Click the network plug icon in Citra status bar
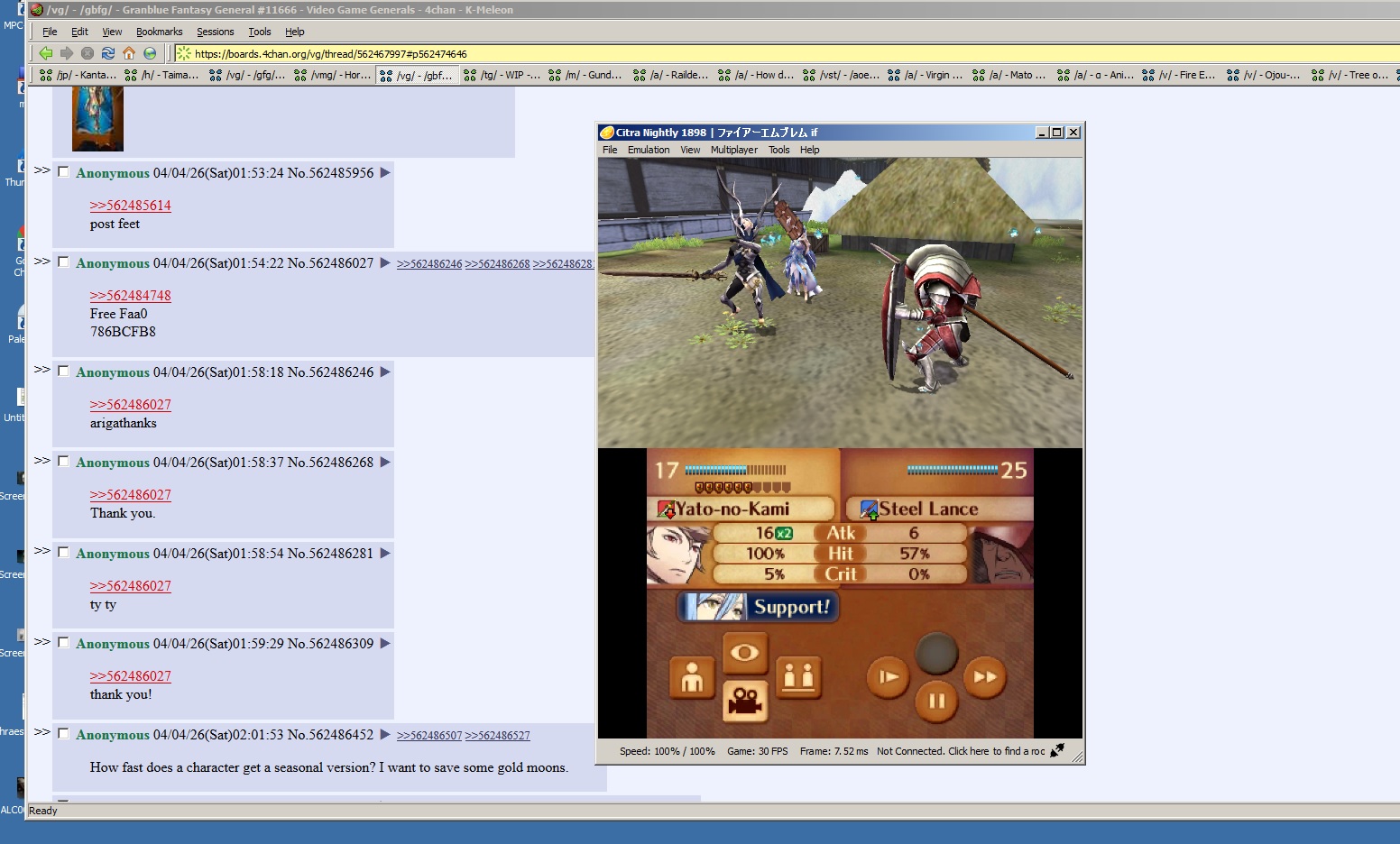The width and height of the screenshot is (1400, 844). pos(1057,750)
